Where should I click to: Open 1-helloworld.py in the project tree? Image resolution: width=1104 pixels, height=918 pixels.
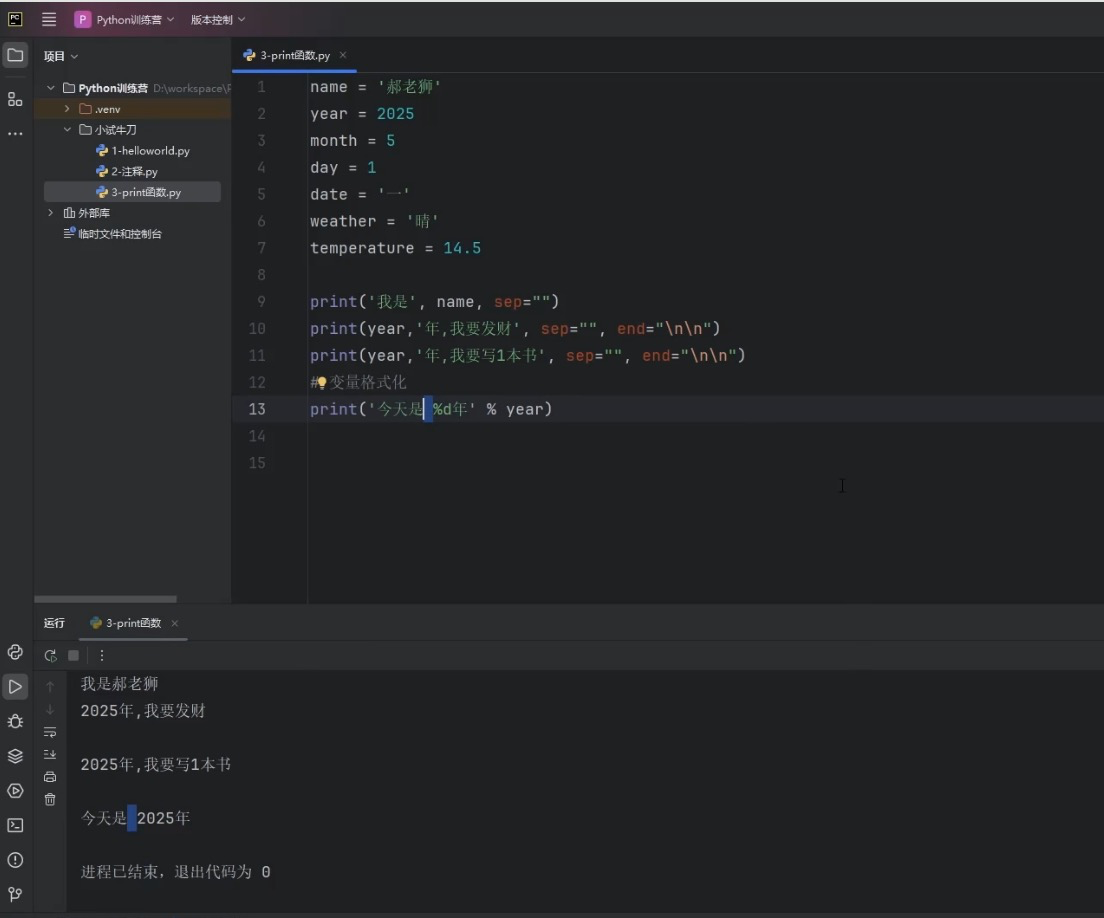[x=149, y=151]
